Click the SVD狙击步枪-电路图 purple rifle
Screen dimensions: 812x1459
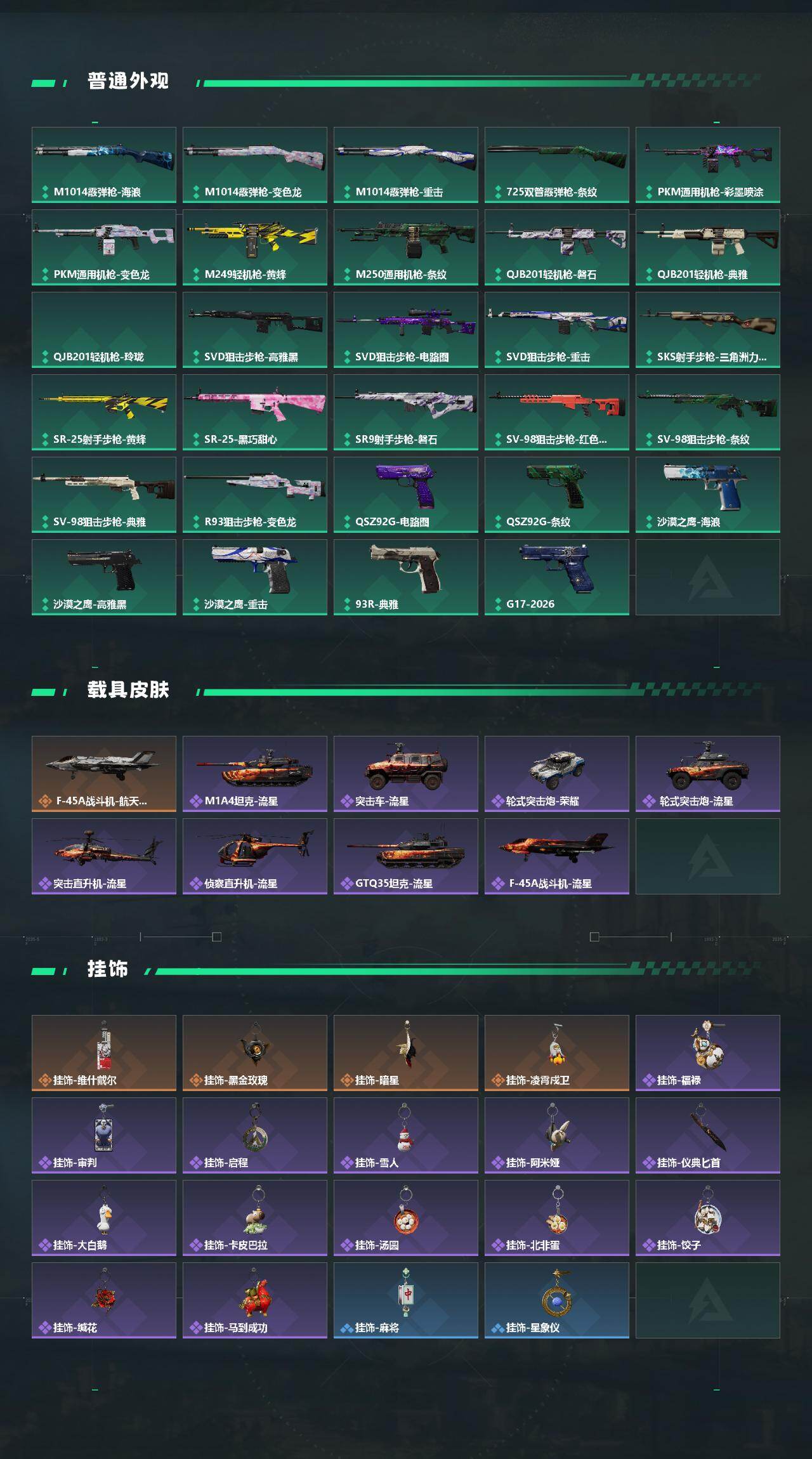[x=406, y=330]
